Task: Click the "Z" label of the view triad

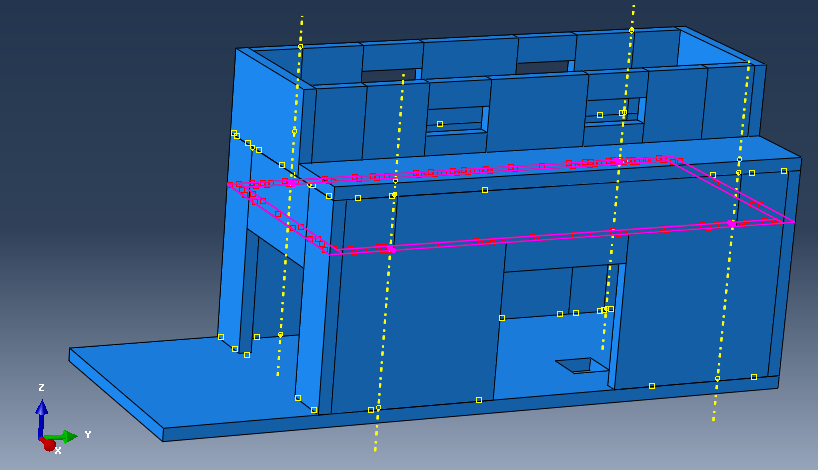Action: tap(41, 387)
